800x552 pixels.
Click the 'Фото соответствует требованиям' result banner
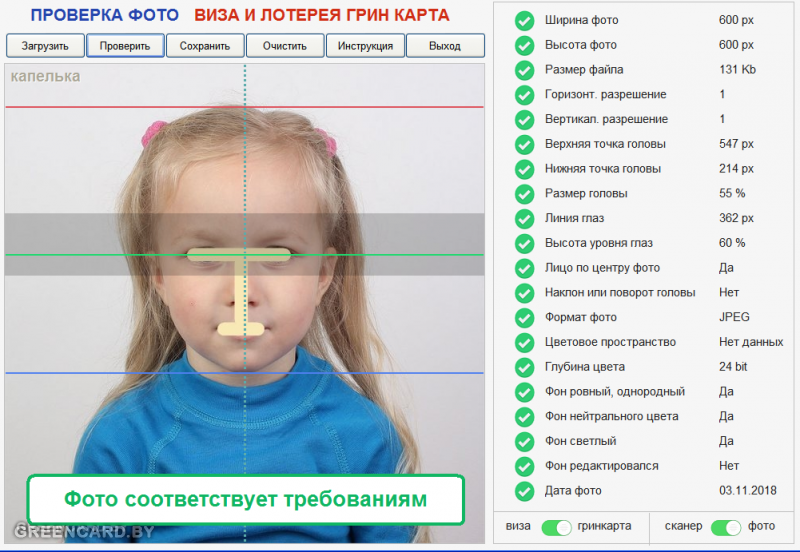point(245,499)
